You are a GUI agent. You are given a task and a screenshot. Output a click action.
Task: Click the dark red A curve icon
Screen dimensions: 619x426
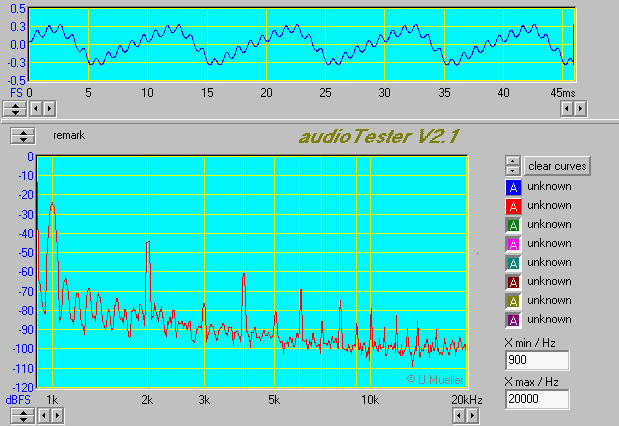click(513, 282)
